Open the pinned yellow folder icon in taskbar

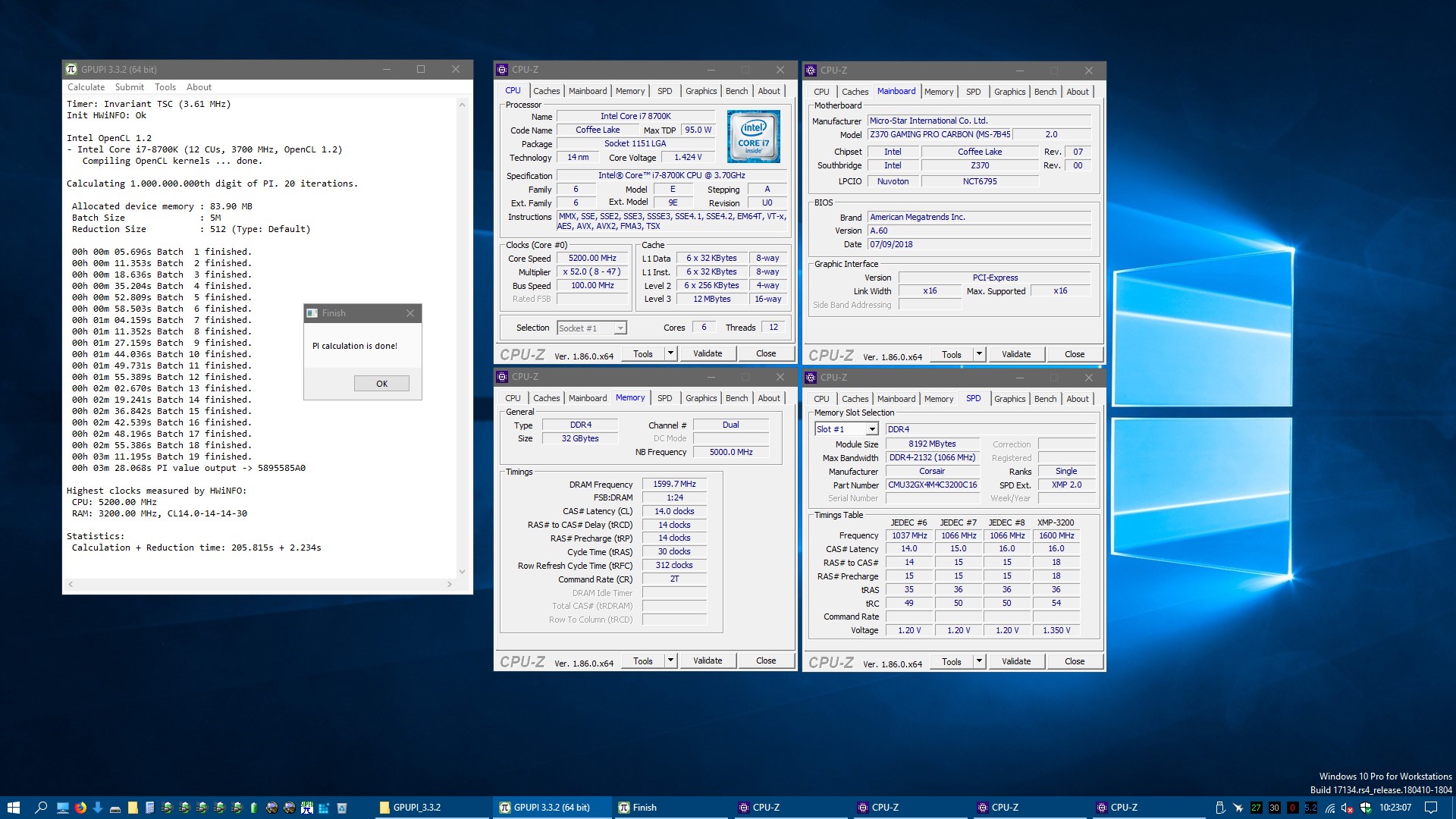[133, 808]
